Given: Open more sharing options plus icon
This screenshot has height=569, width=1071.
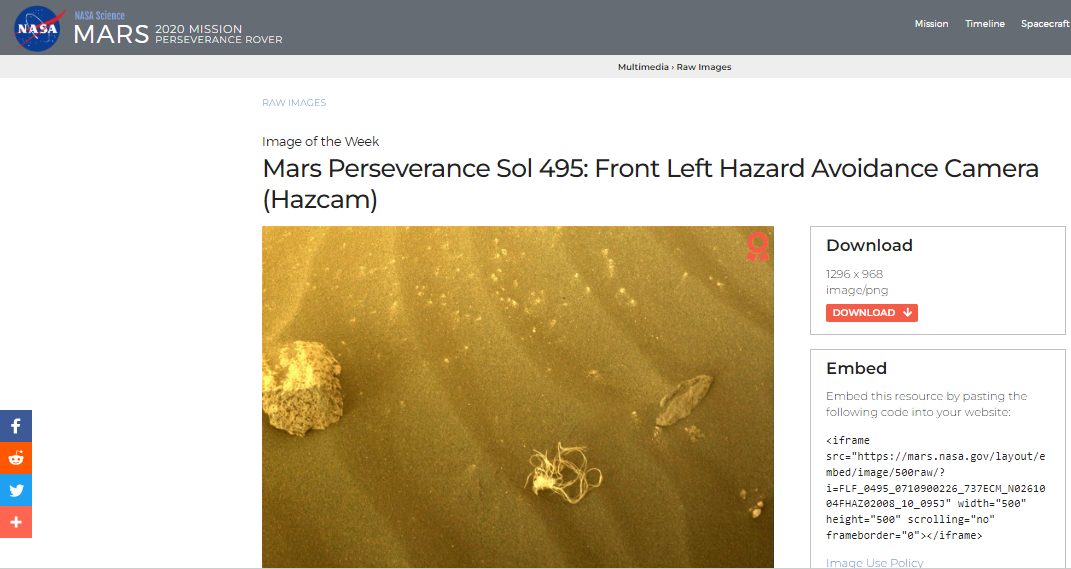Looking at the screenshot, I should coord(16,523).
